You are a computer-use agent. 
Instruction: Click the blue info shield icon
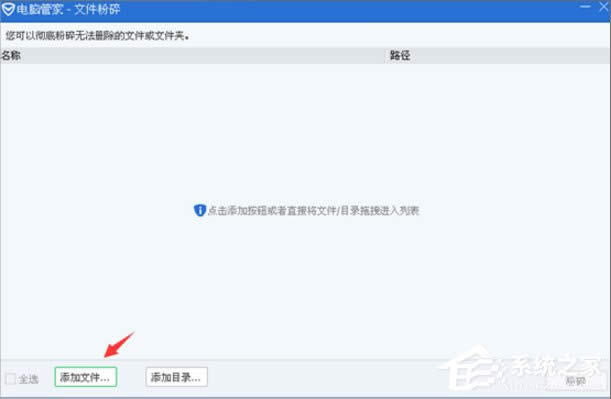[x=200, y=210]
